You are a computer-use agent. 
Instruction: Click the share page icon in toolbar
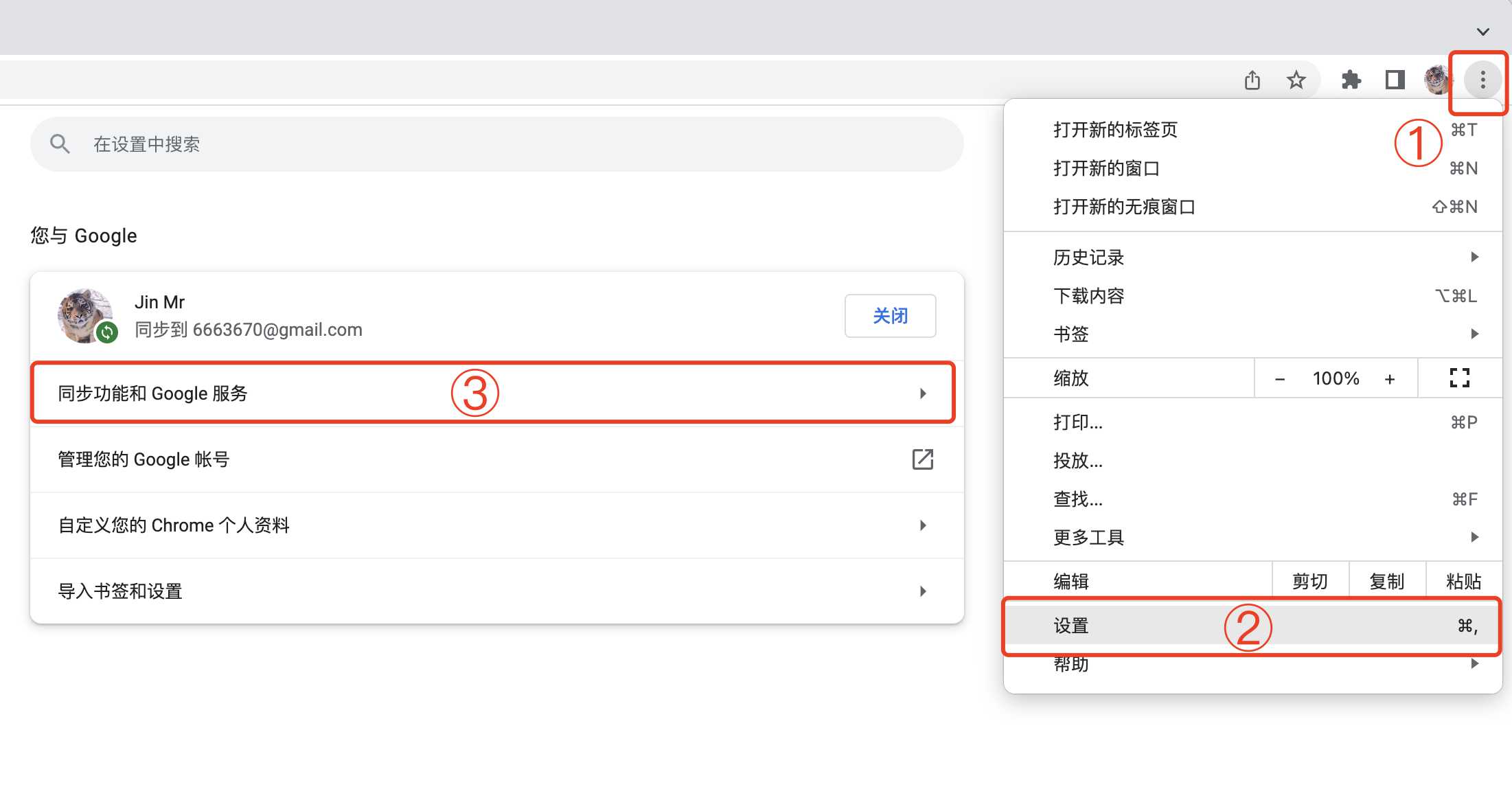tap(1252, 80)
